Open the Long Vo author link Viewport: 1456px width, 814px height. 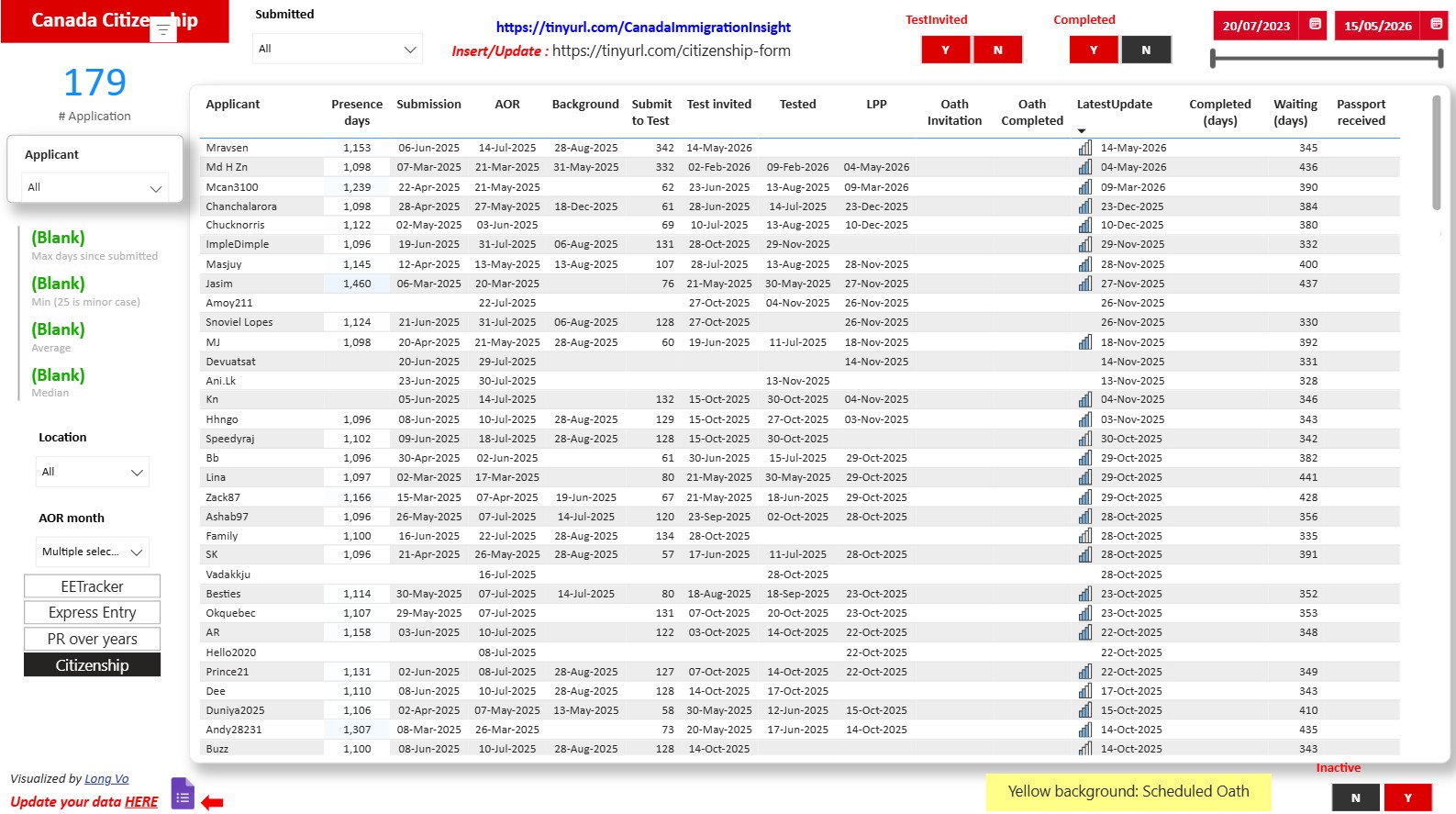pyautogui.click(x=106, y=778)
